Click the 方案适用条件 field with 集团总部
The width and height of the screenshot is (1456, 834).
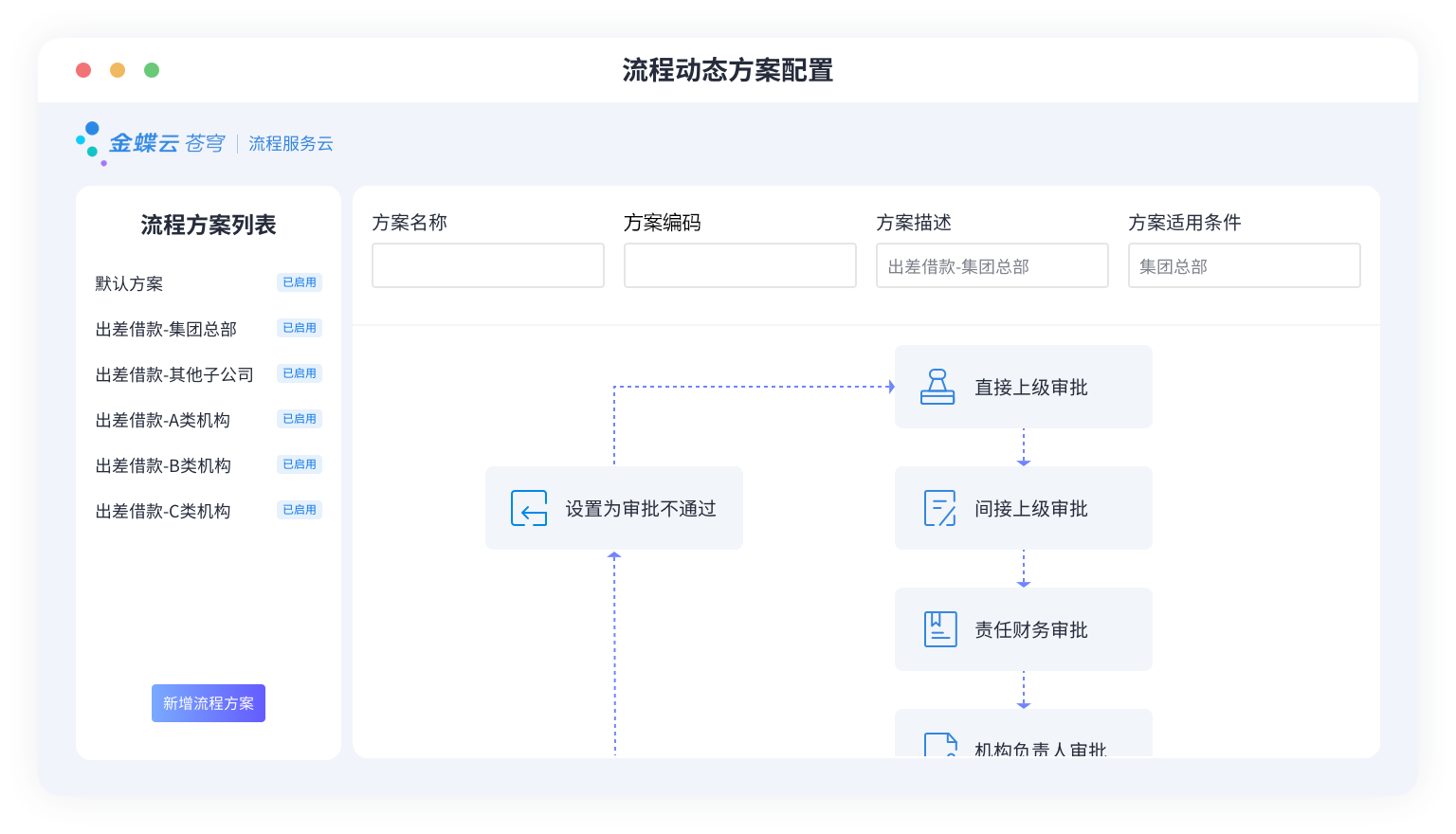point(1245,265)
